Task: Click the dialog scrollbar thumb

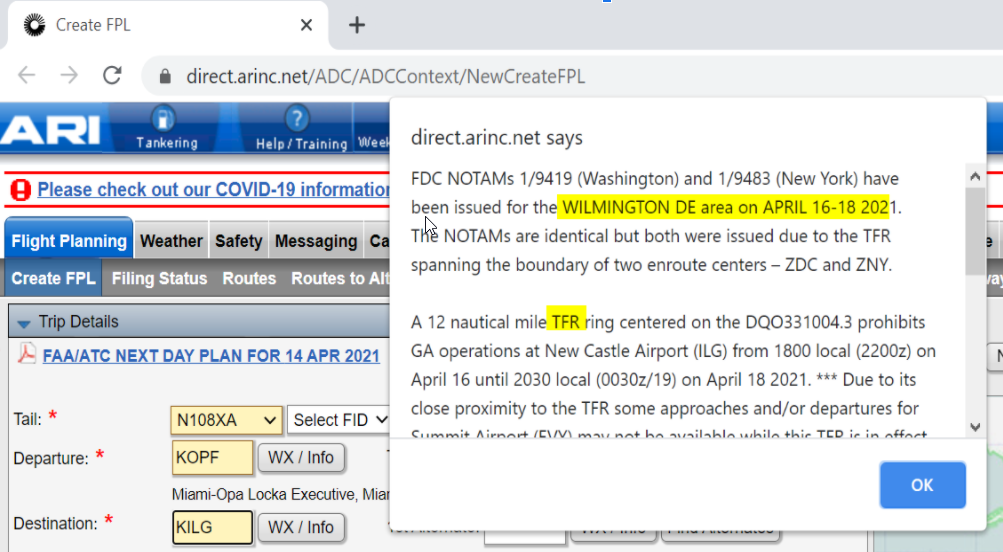Action: coord(975,231)
